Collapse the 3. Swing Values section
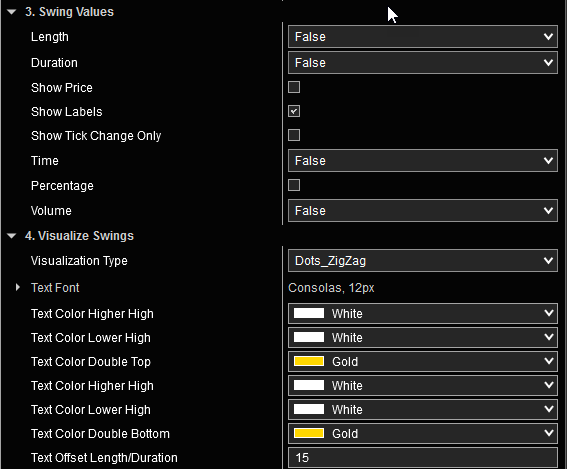The image size is (567, 469). [x=12, y=12]
